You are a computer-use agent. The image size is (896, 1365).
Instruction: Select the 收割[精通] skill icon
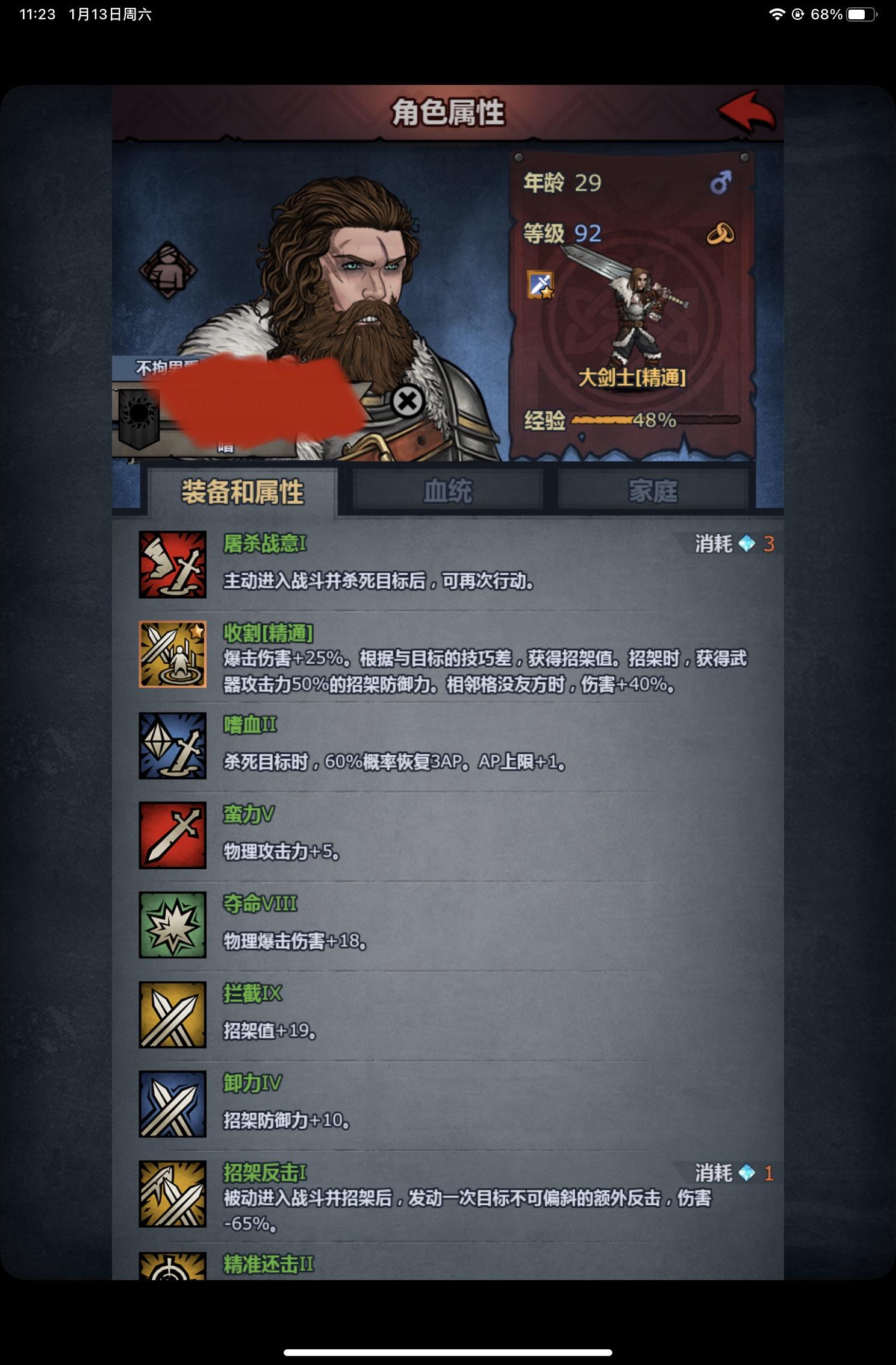(173, 654)
